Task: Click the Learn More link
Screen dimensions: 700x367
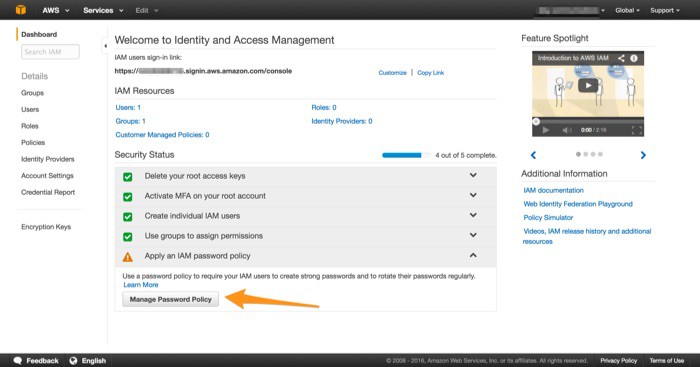Action: tap(141, 285)
